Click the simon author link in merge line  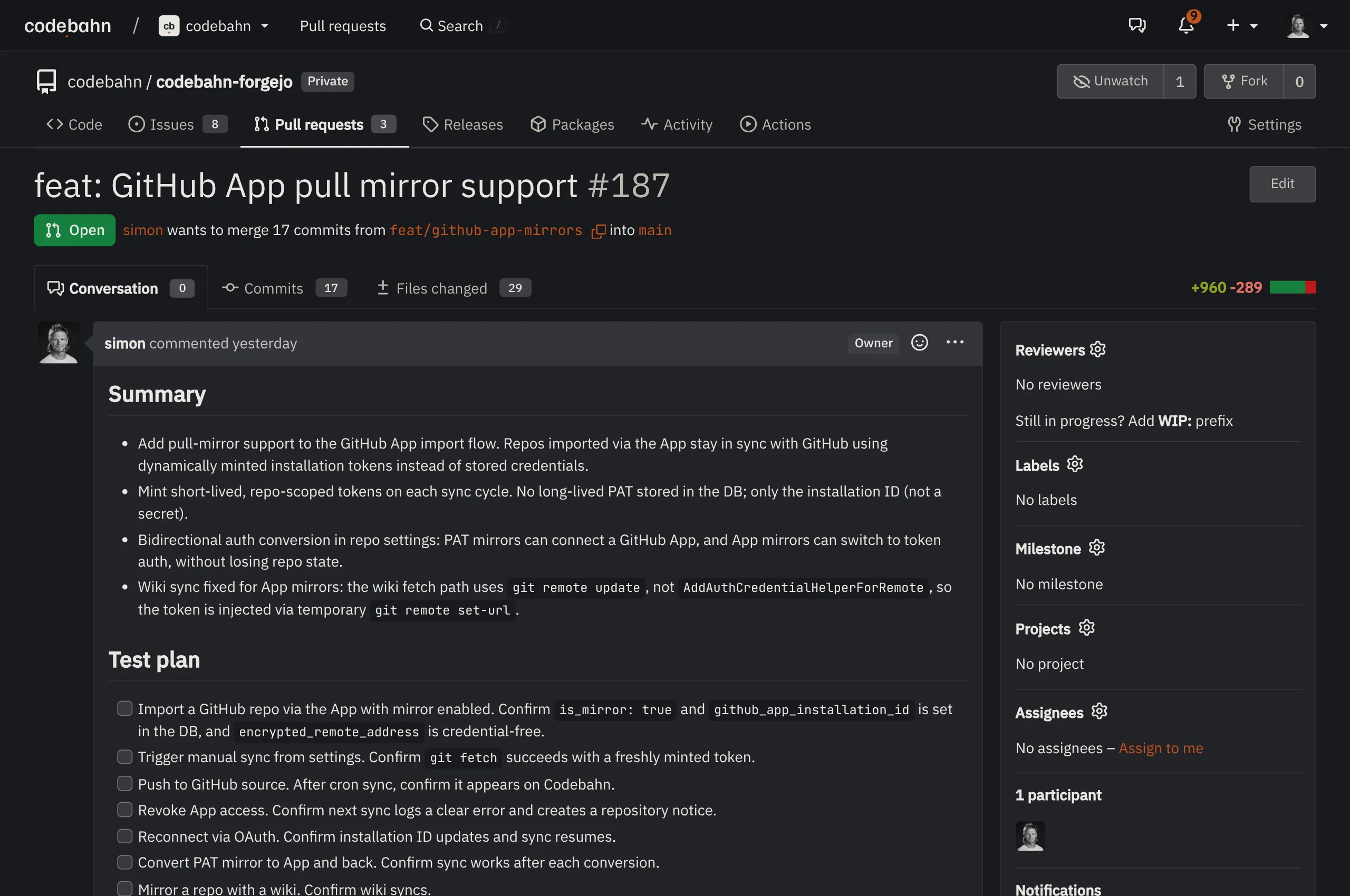(x=143, y=230)
